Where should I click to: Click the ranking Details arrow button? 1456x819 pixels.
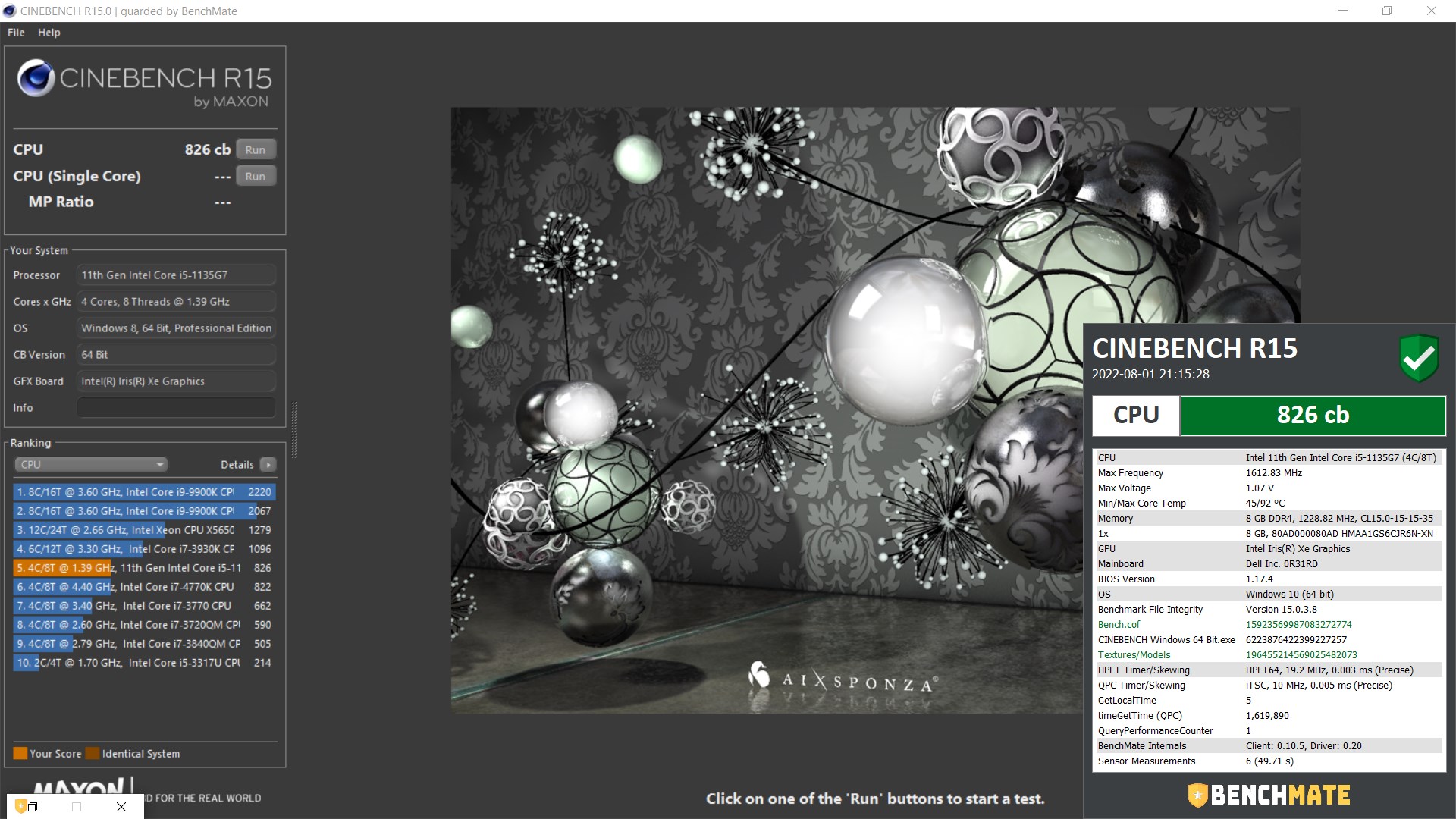[268, 464]
